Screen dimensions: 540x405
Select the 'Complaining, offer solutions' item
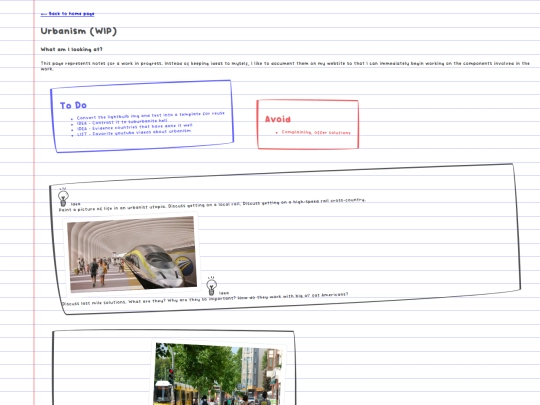[x=316, y=132]
